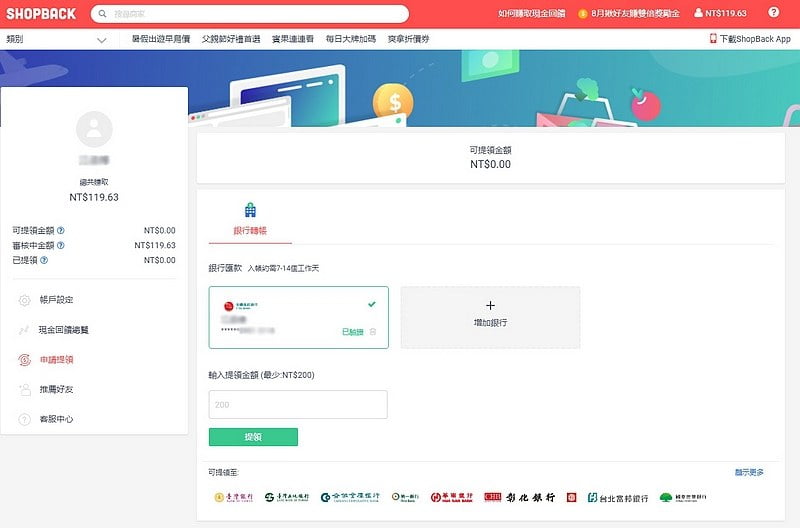Click the 臺灣銀行 logo

tap(233, 497)
